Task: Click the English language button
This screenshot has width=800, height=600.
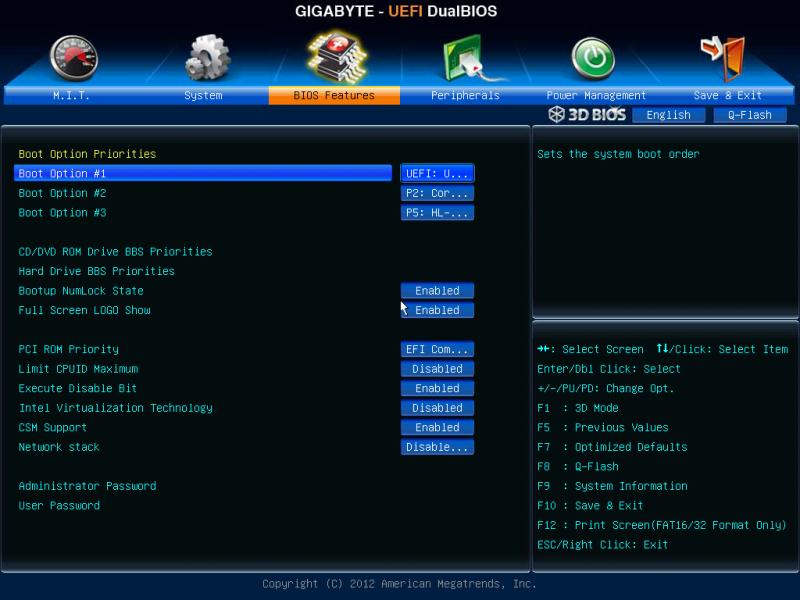Action: point(668,115)
